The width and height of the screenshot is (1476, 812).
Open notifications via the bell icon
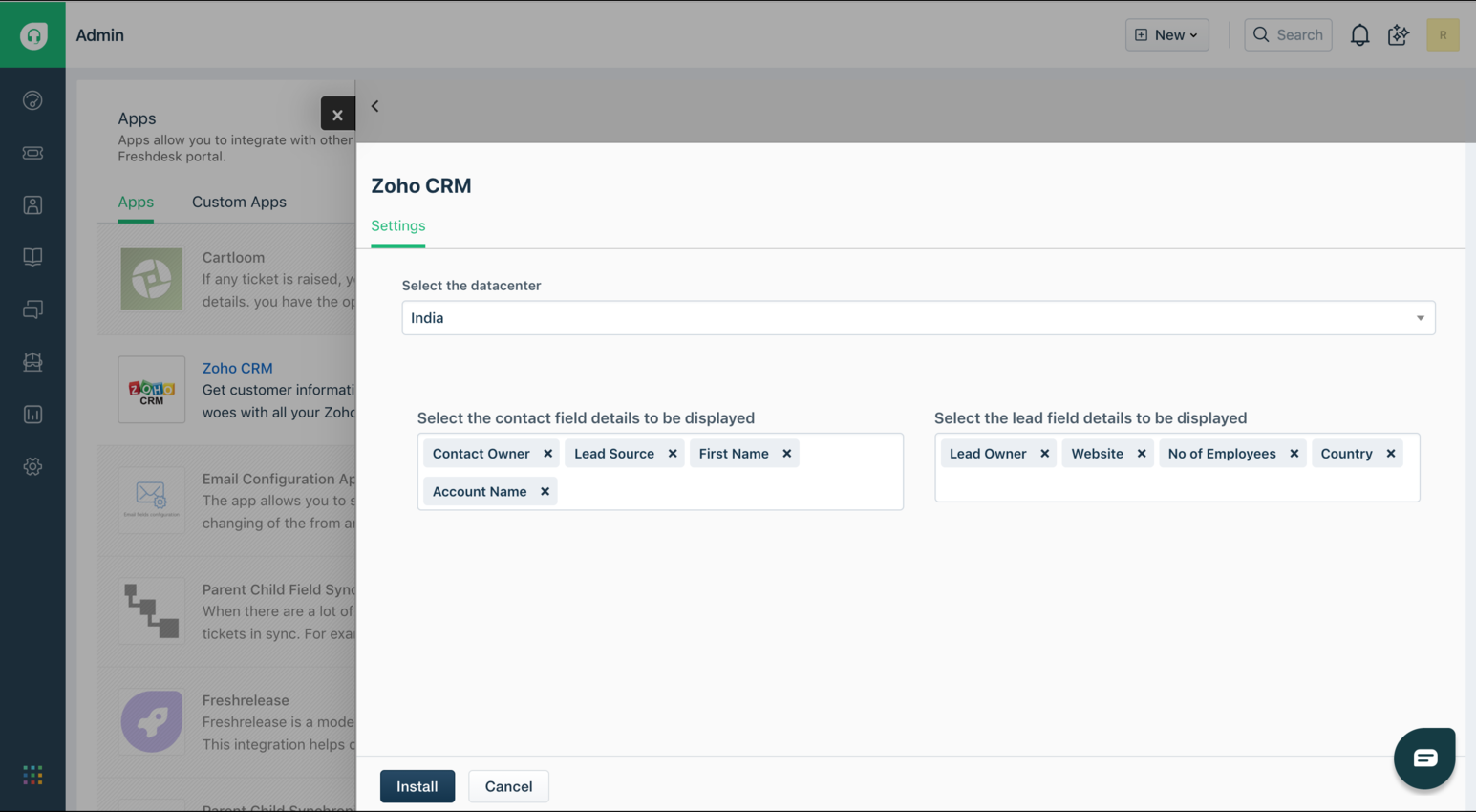pos(1359,34)
